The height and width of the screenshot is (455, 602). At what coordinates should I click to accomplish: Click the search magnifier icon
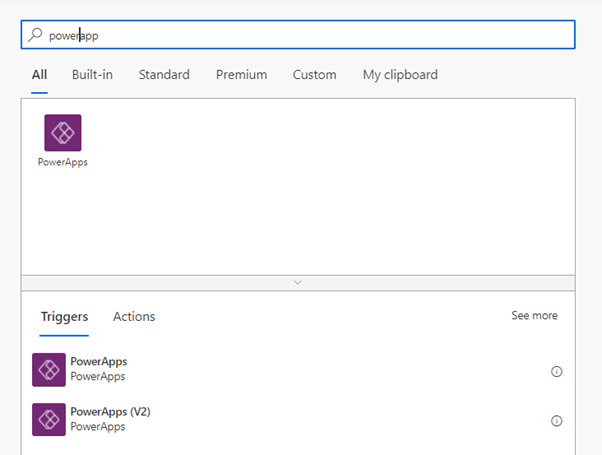tap(35, 35)
